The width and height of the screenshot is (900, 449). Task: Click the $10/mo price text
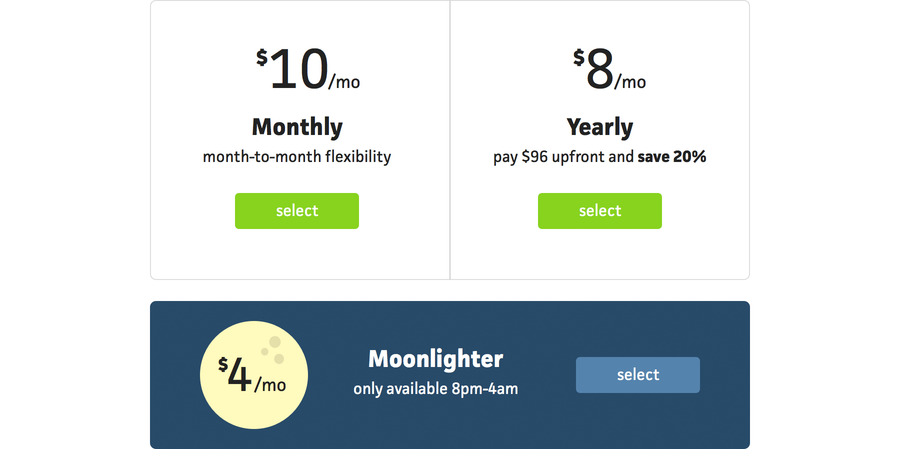pyautogui.click(x=308, y=69)
